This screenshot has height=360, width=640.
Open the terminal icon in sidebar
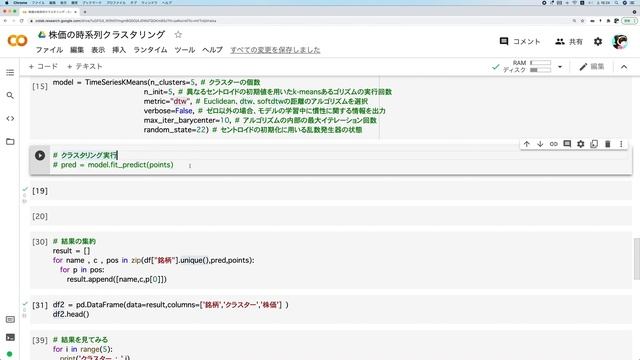pyautogui.click(x=10, y=337)
